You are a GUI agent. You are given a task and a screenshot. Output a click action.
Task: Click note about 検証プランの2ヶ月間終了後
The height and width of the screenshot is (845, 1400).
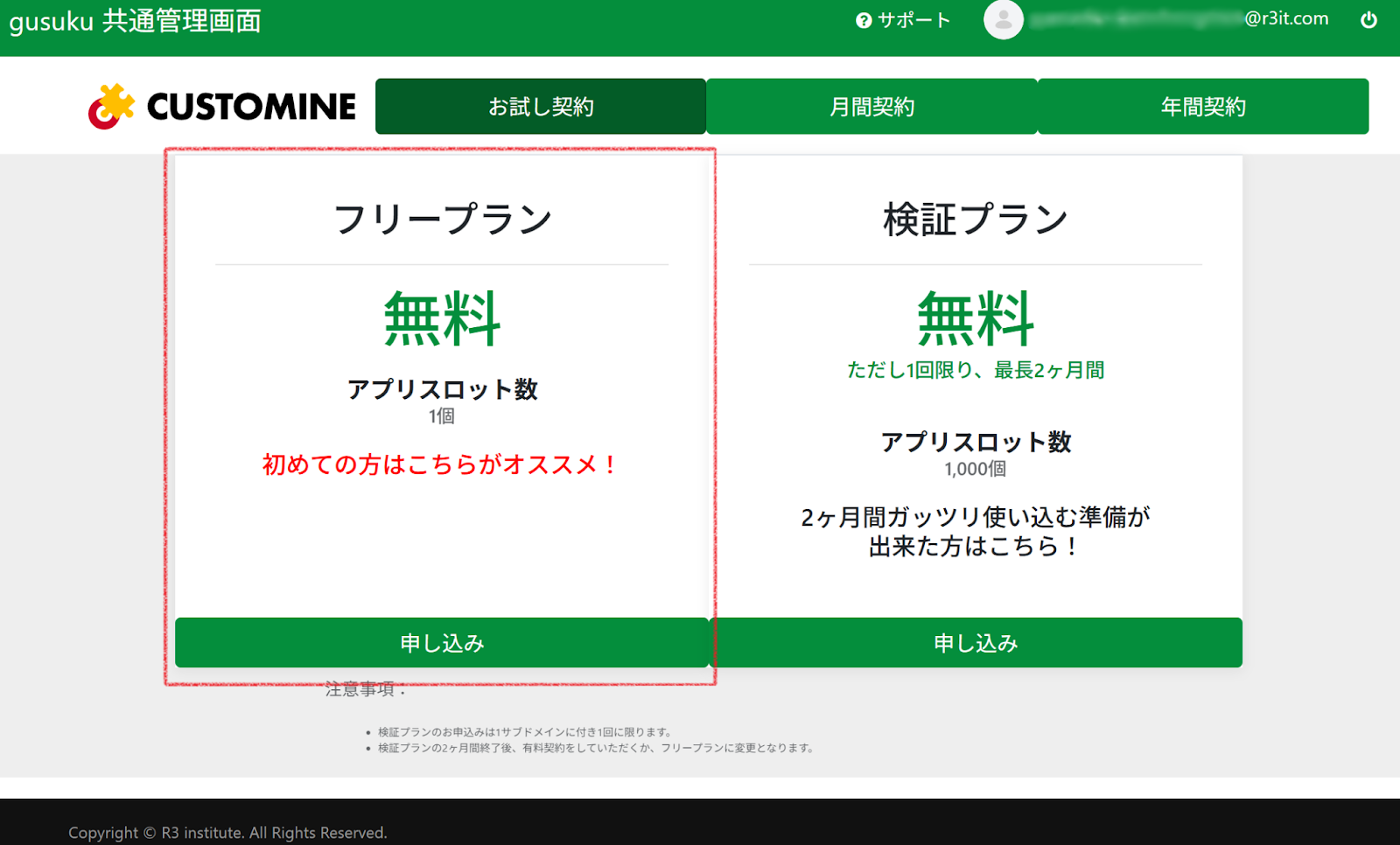pyautogui.click(x=597, y=748)
